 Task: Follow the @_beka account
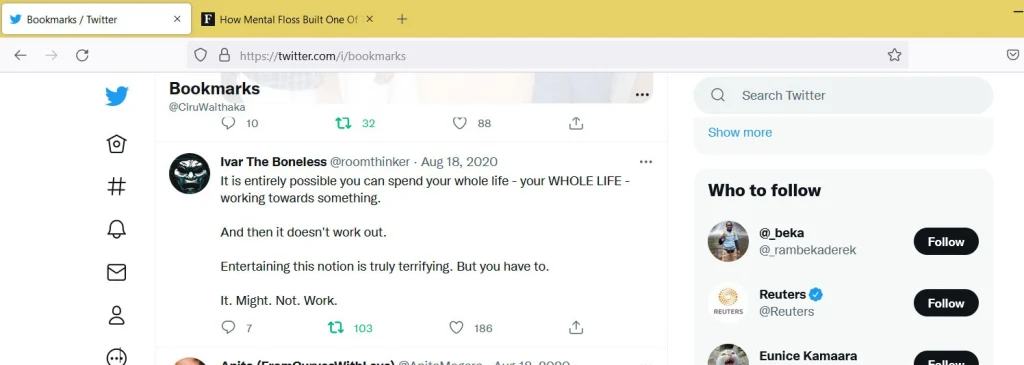click(x=946, y=242)
